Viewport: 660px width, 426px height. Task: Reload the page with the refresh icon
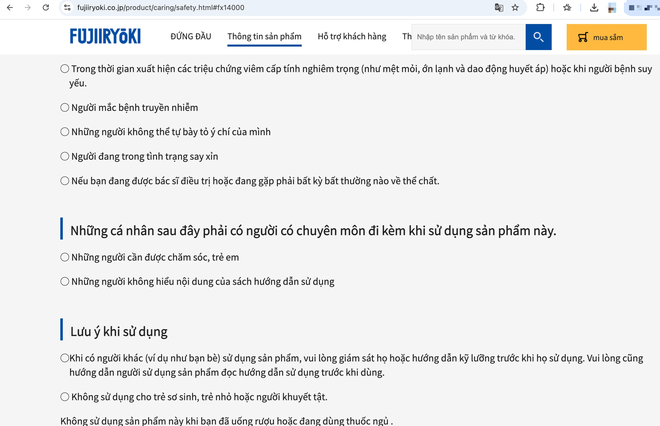[x=46, y=8]
